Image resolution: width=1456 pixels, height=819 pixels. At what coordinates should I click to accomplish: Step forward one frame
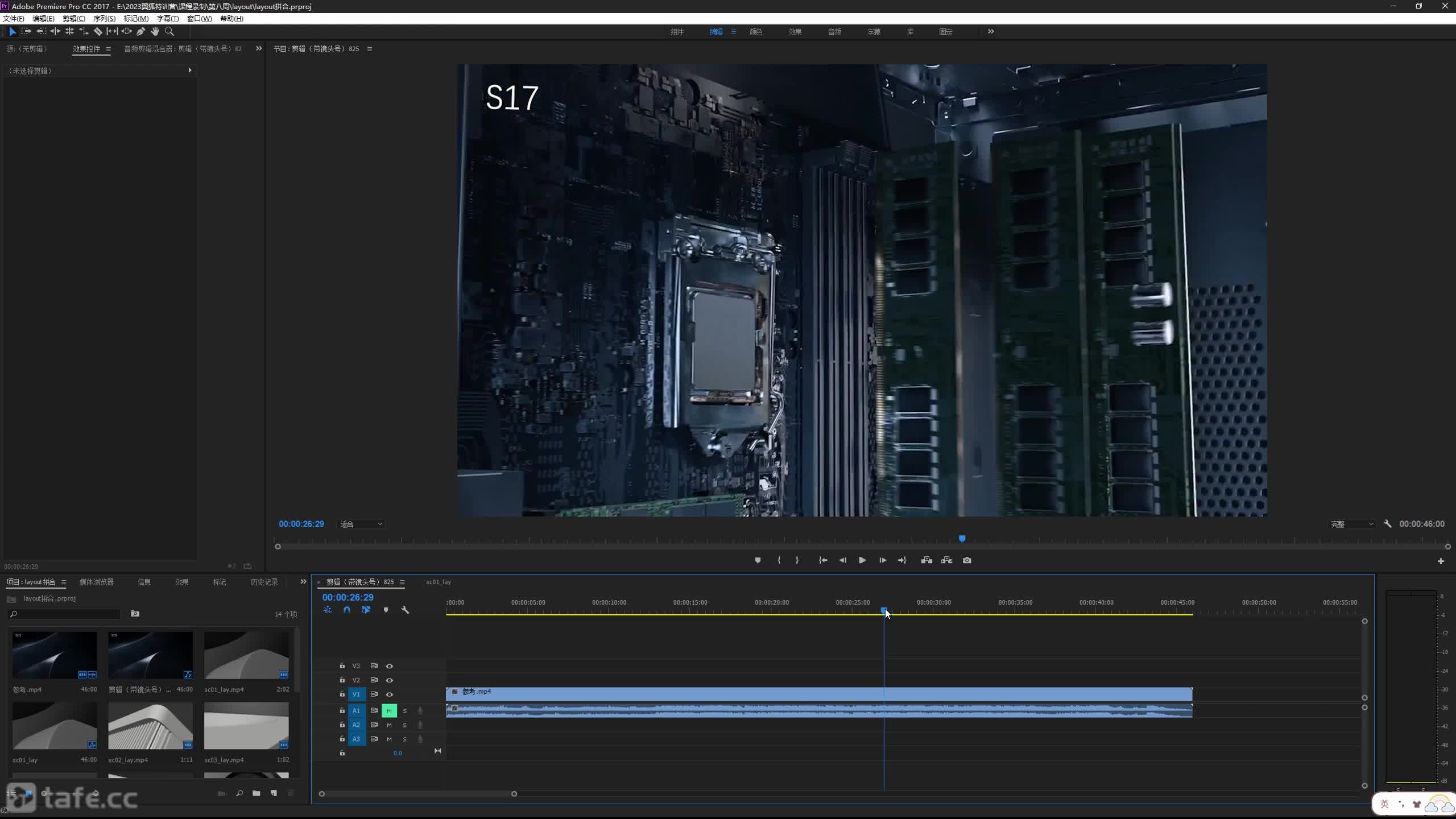click(x=883, y=560)
